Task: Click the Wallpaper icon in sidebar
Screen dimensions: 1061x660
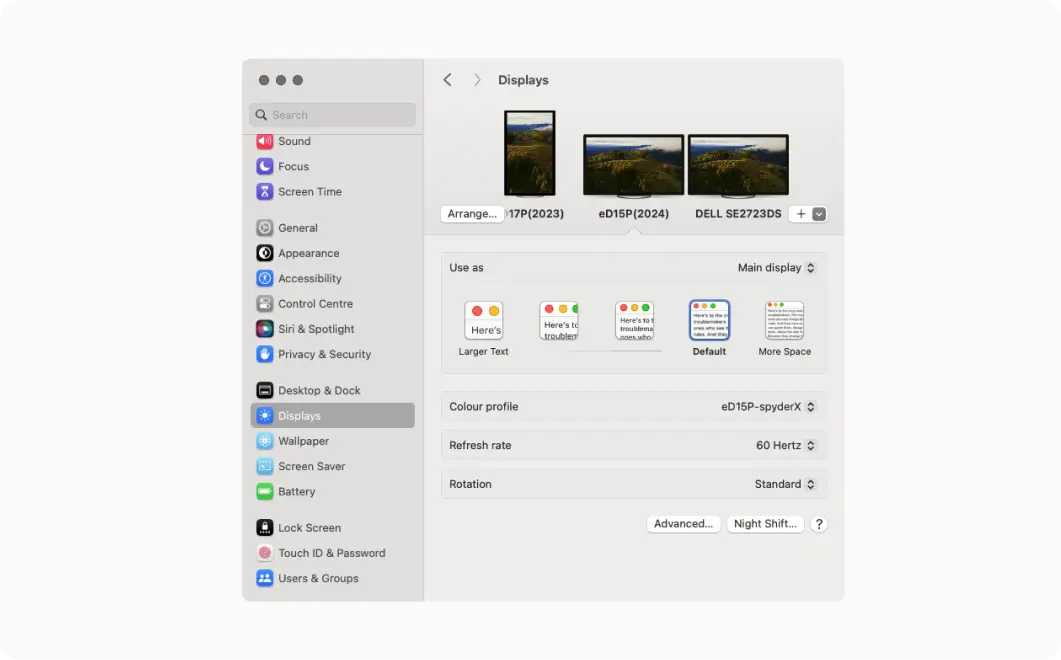Action: (265, 441)
